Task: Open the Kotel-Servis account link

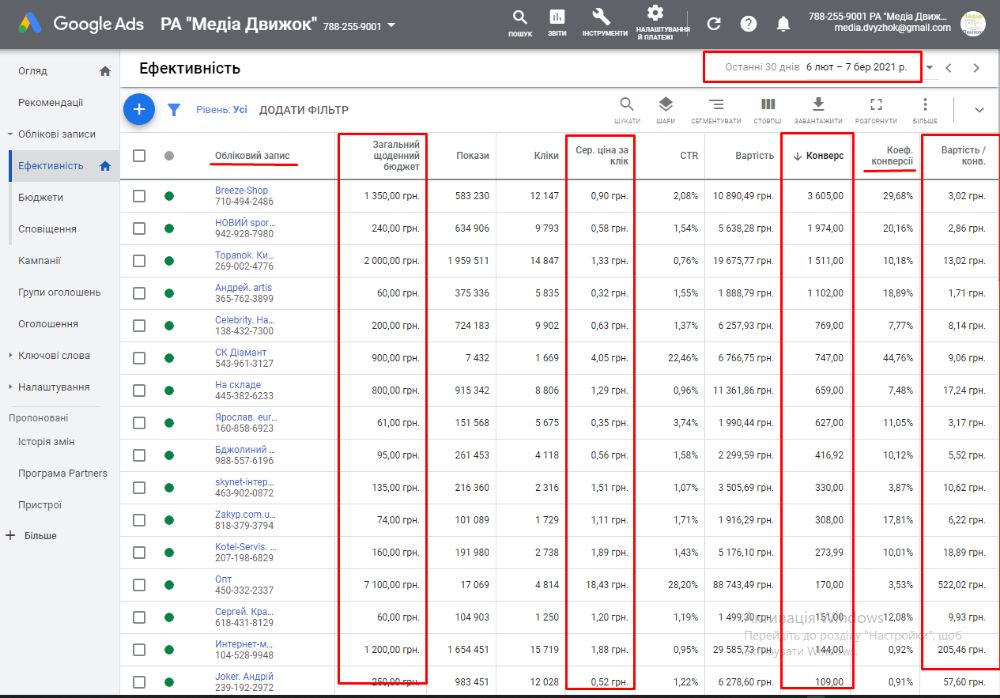Action: (246, 547)
